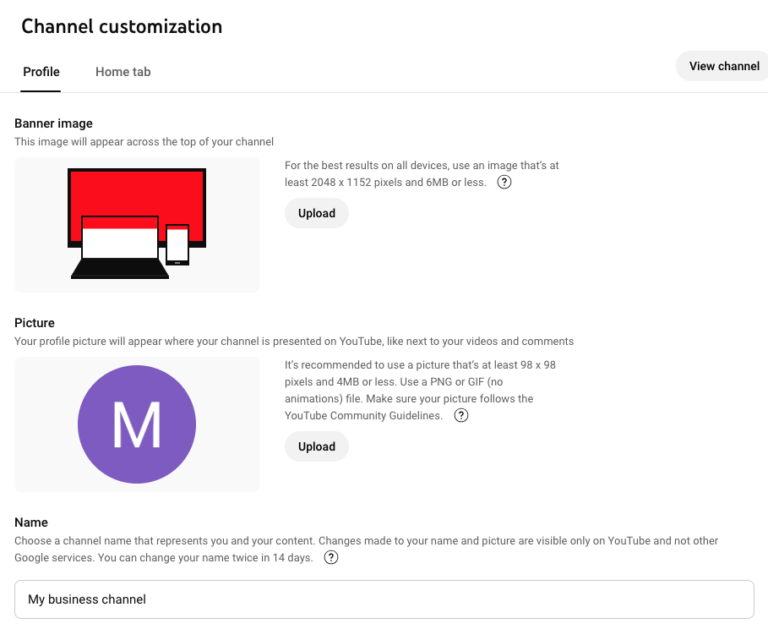Viewport: 768px width, 629px height.
Task: Upload a new banner image
Action: point(316,213)
